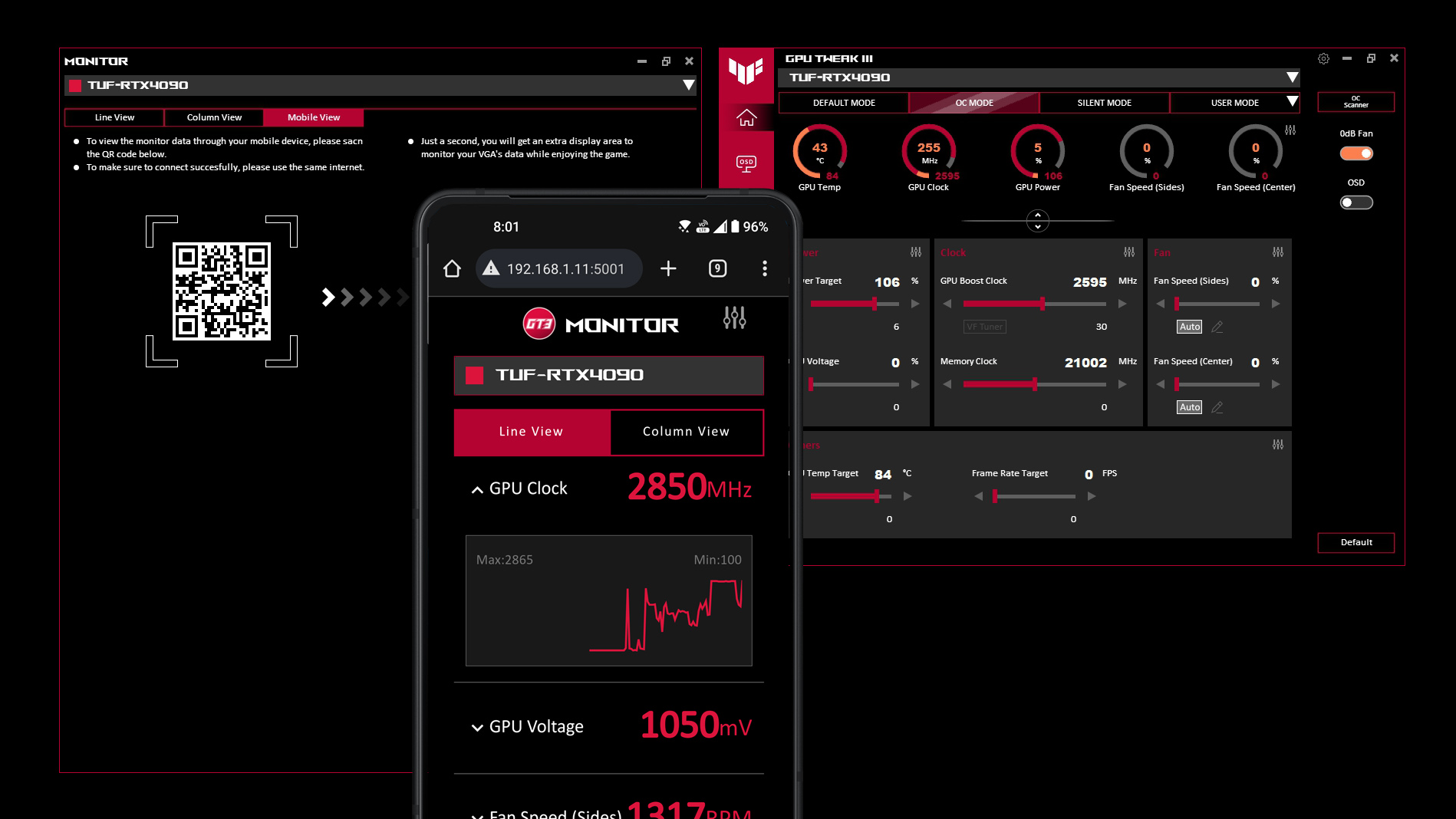
Task: Toggle the 0dB Fan switch off
Action: coord(1356,153)
